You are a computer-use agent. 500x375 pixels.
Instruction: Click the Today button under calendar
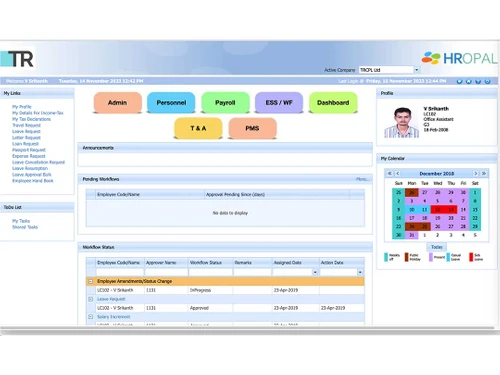pyautogui.click(x=437, y=247)
